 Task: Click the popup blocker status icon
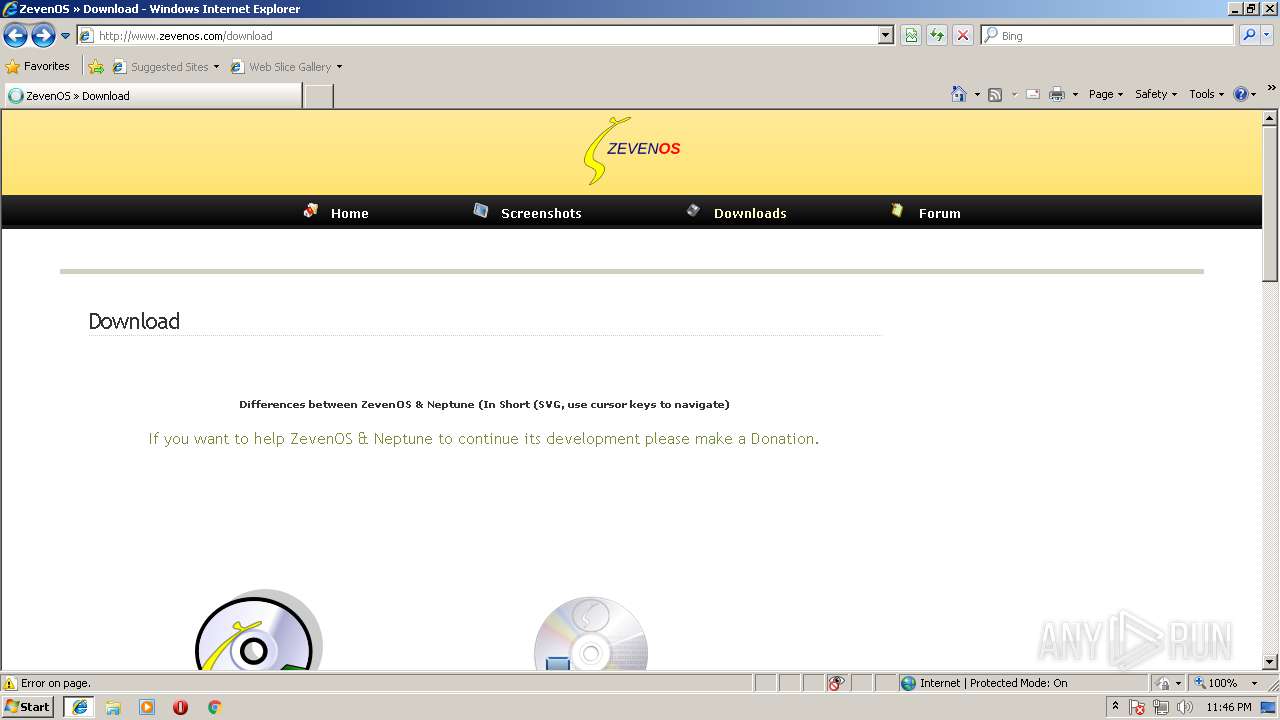point(836,683)
